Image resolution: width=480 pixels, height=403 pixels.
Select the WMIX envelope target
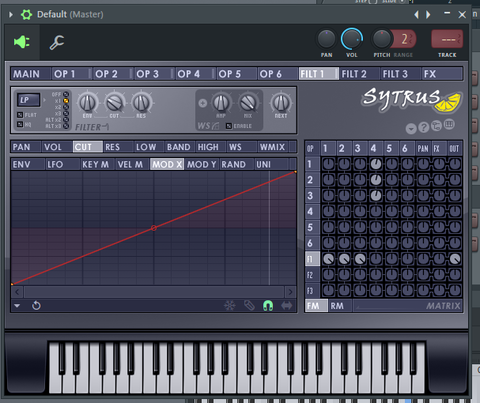(x=273, y=147)
